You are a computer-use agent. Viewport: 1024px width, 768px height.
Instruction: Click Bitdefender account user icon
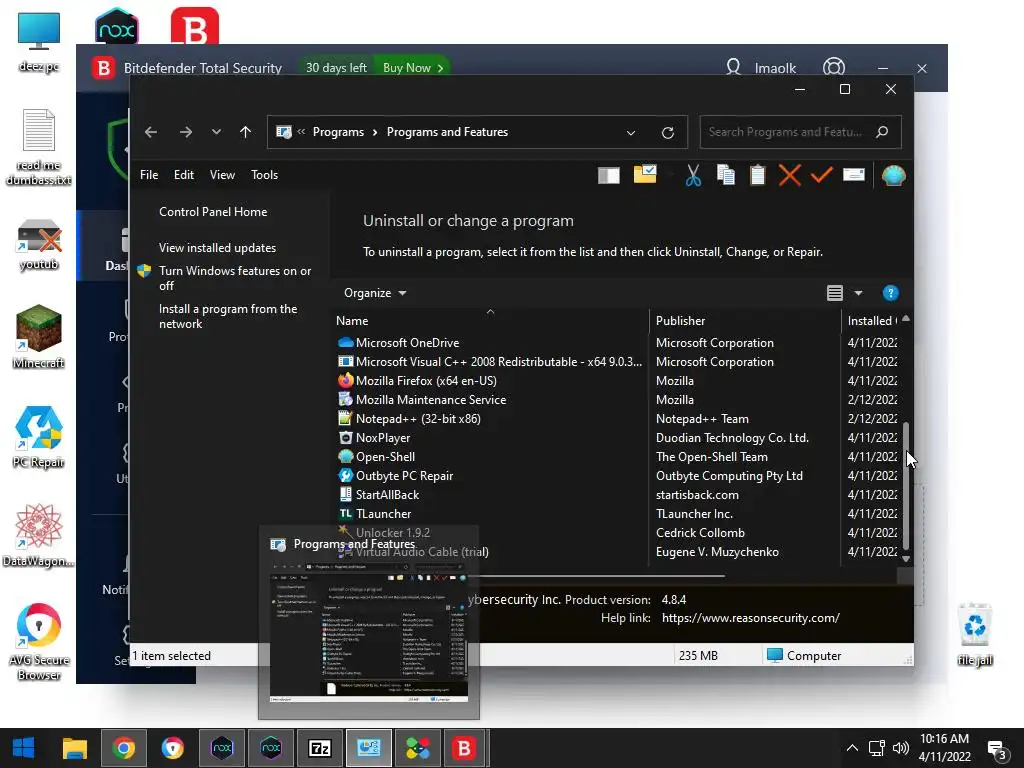733,67
